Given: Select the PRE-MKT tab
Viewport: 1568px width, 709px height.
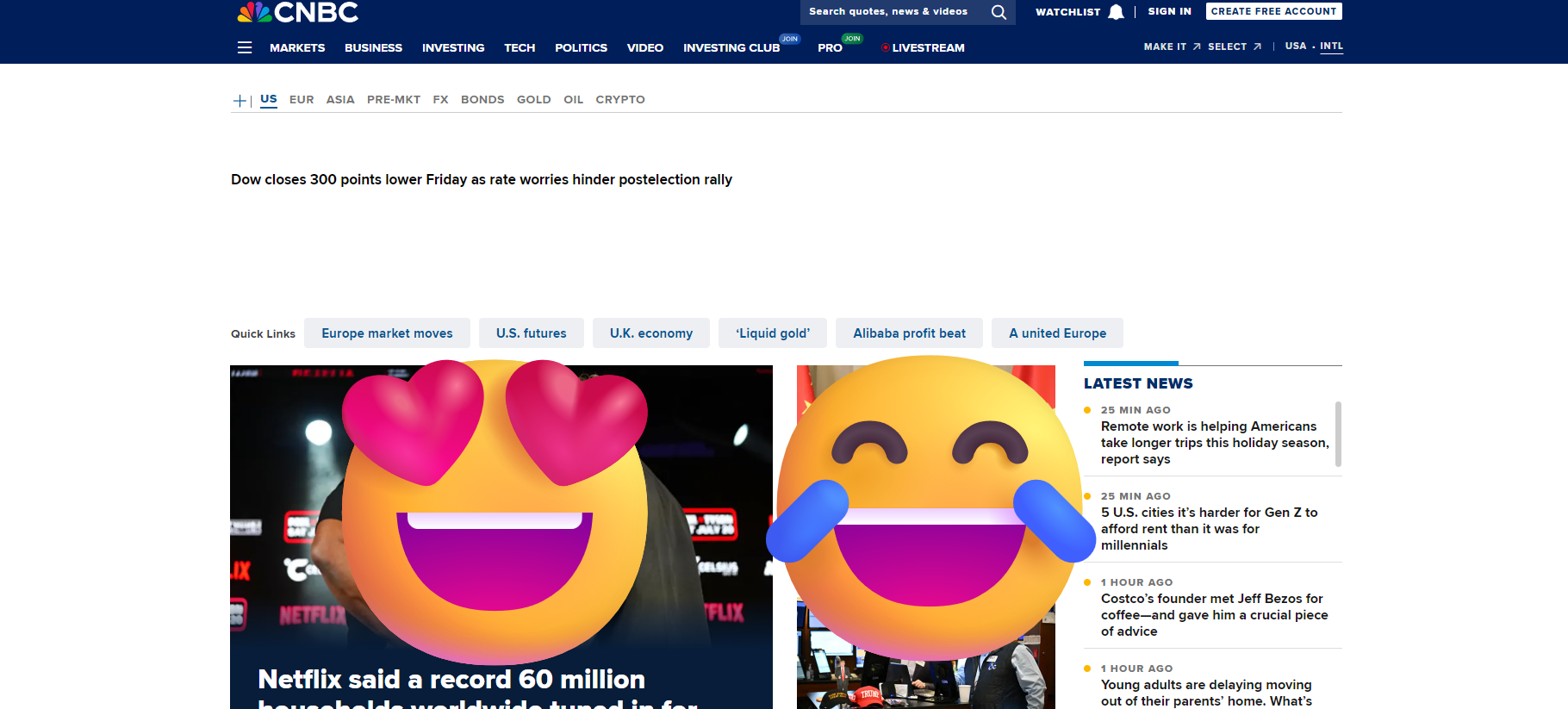Looking at the screenshot, I should coord(394,100).
